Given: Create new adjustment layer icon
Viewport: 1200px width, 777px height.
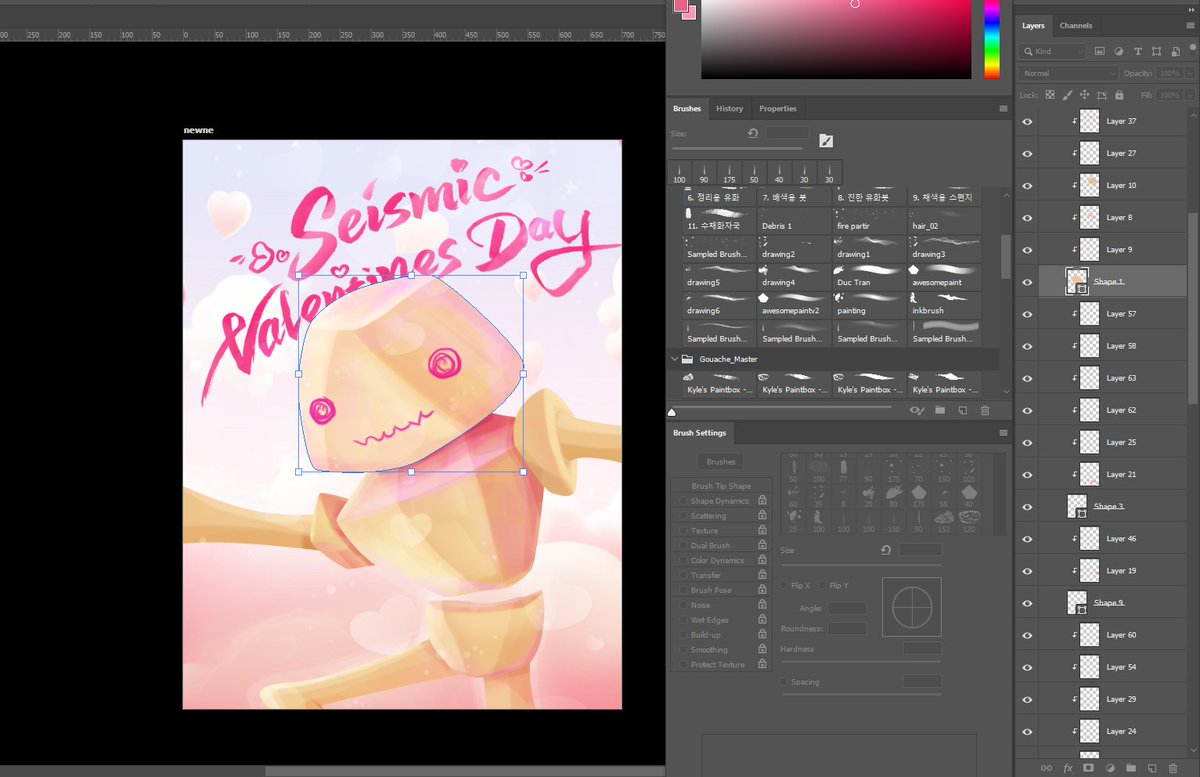Looking at the screenshot, I should (x=1110, y=768).
